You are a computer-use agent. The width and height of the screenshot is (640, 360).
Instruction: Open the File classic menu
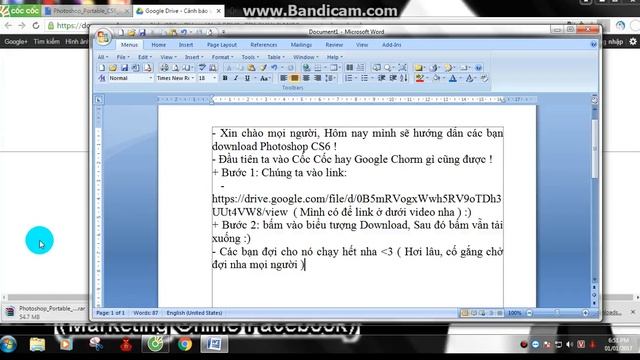click(122, 57)
